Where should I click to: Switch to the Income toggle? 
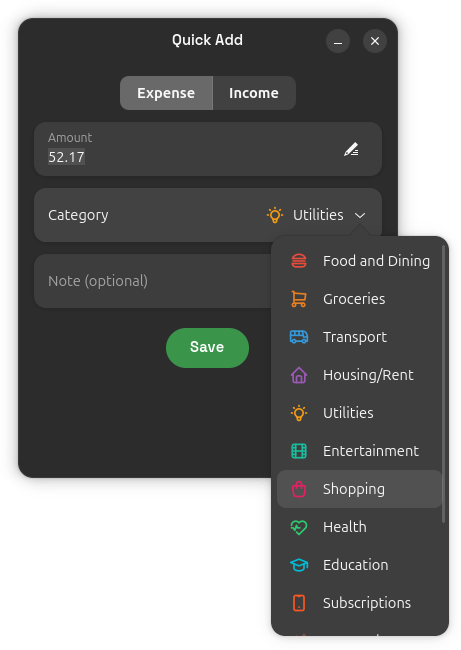click(254, 93)
